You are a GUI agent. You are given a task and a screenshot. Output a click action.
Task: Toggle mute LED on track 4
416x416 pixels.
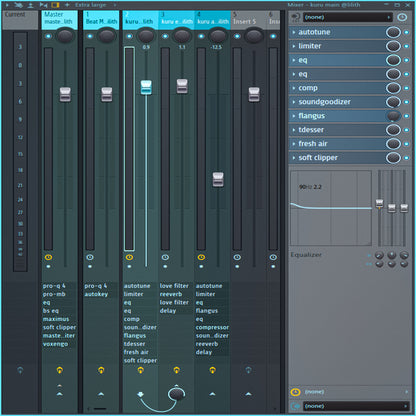tap(201, 36)
